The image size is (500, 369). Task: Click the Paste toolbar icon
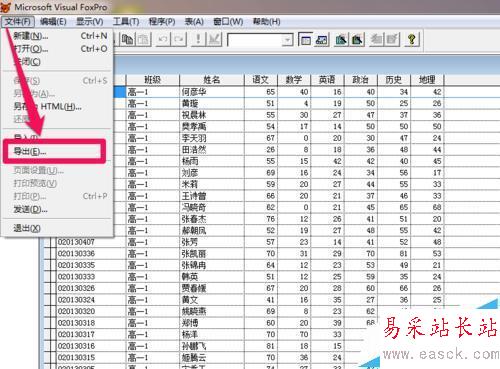(x=144, y=40)
